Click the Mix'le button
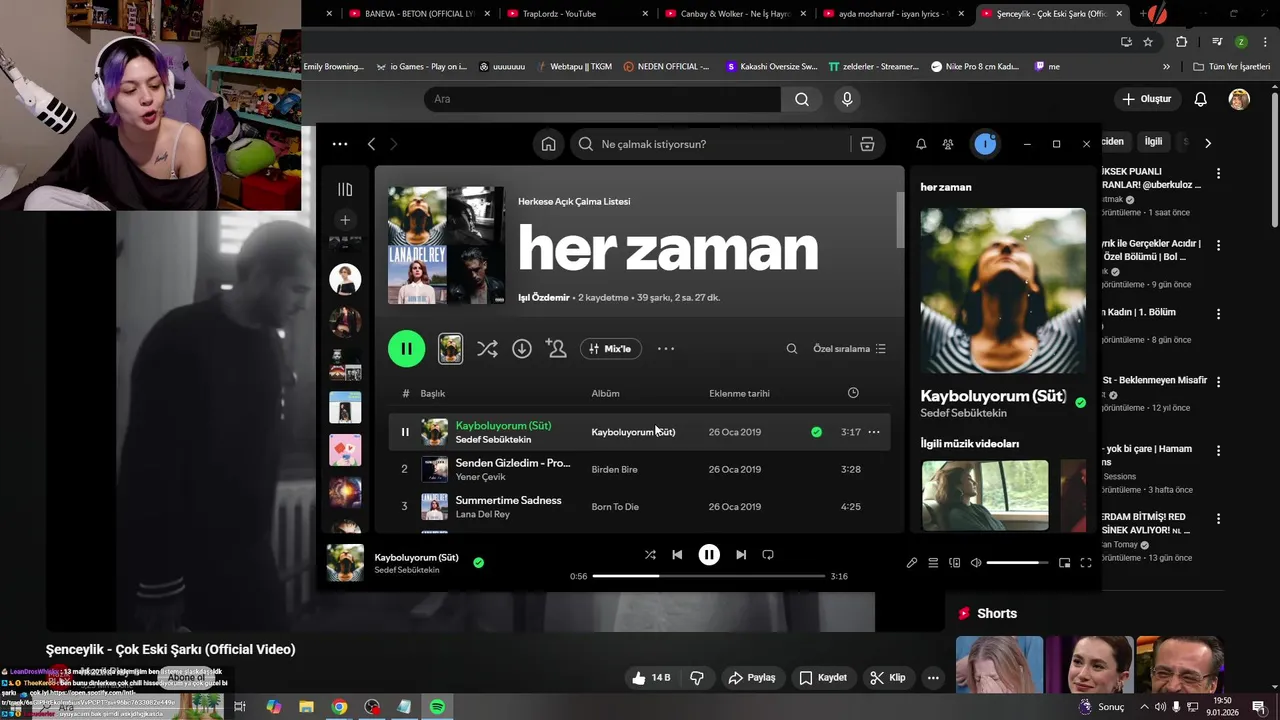The image size is (1280, 720). coord(611,349)
